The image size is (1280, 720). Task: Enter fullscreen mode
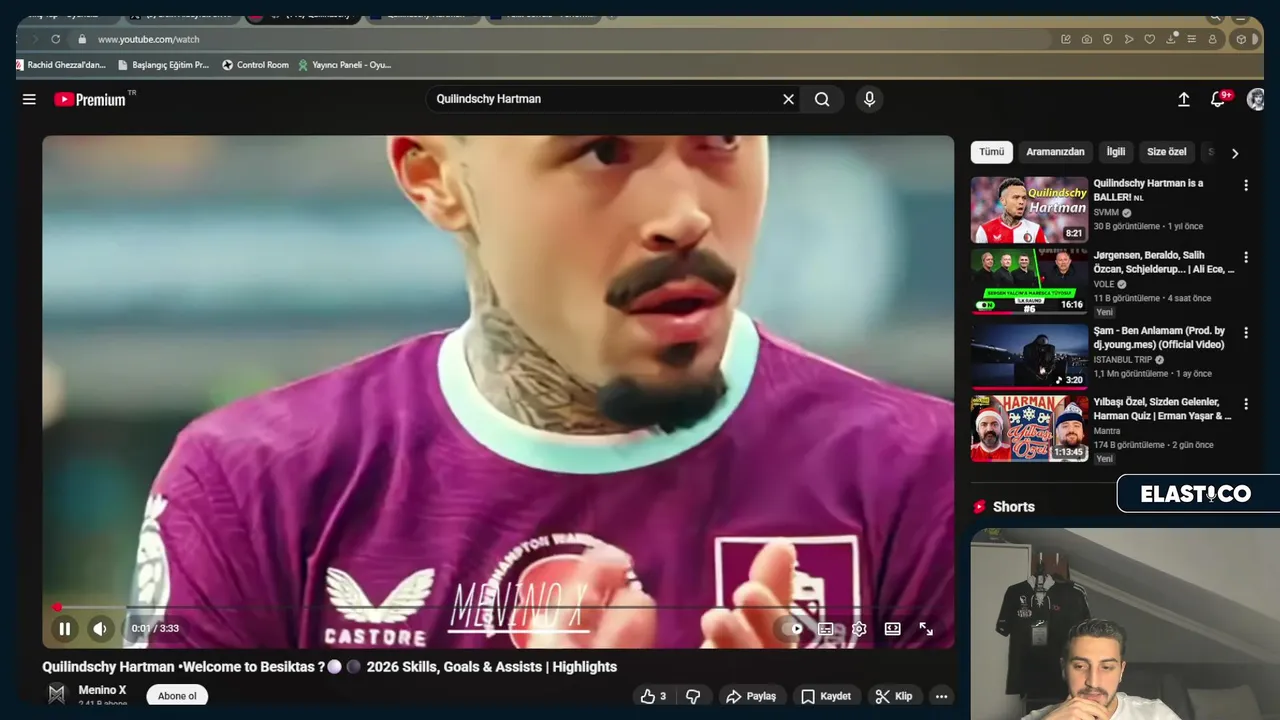pyautogui.click(x=926, y=629)
